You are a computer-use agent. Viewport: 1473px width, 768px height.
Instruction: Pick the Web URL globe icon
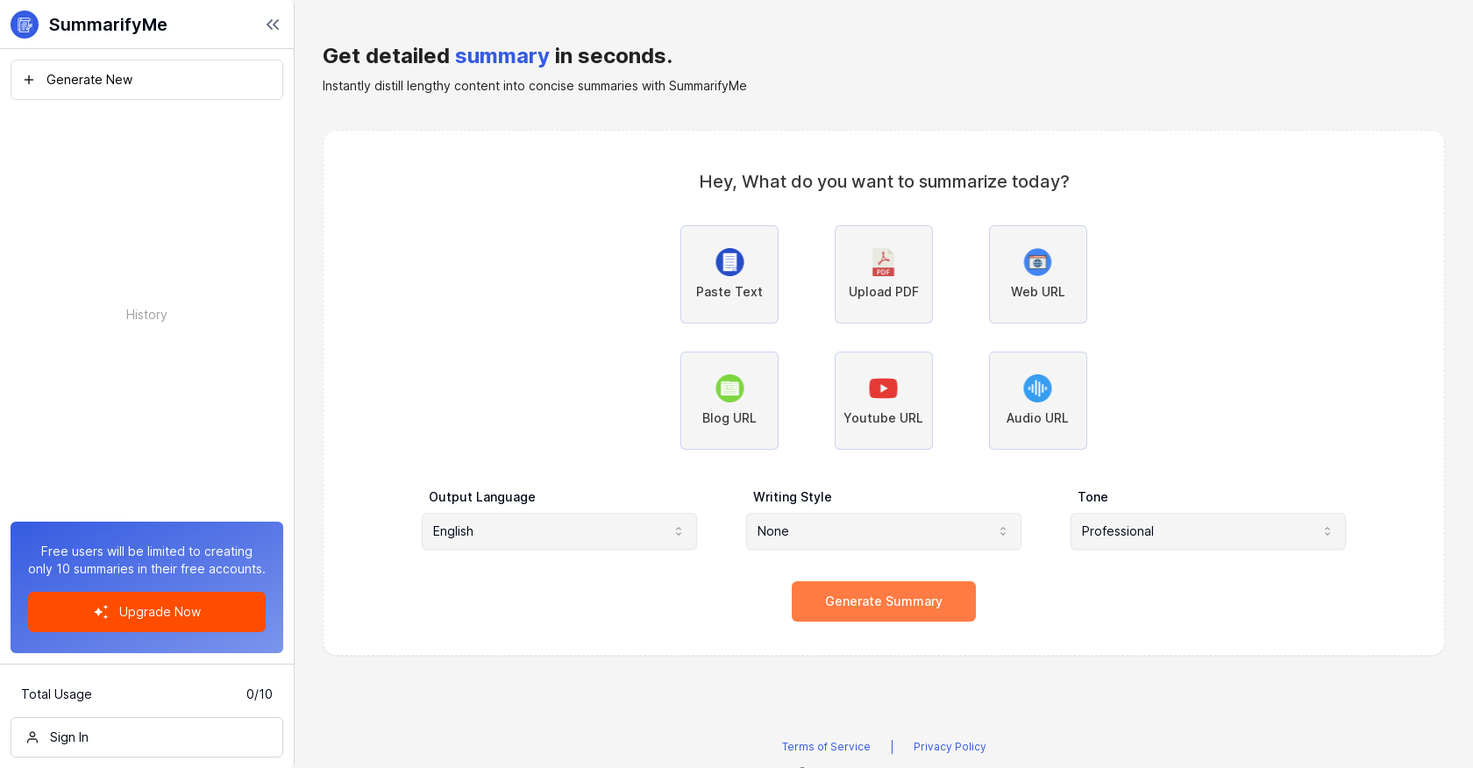[x=1037, y=262]
